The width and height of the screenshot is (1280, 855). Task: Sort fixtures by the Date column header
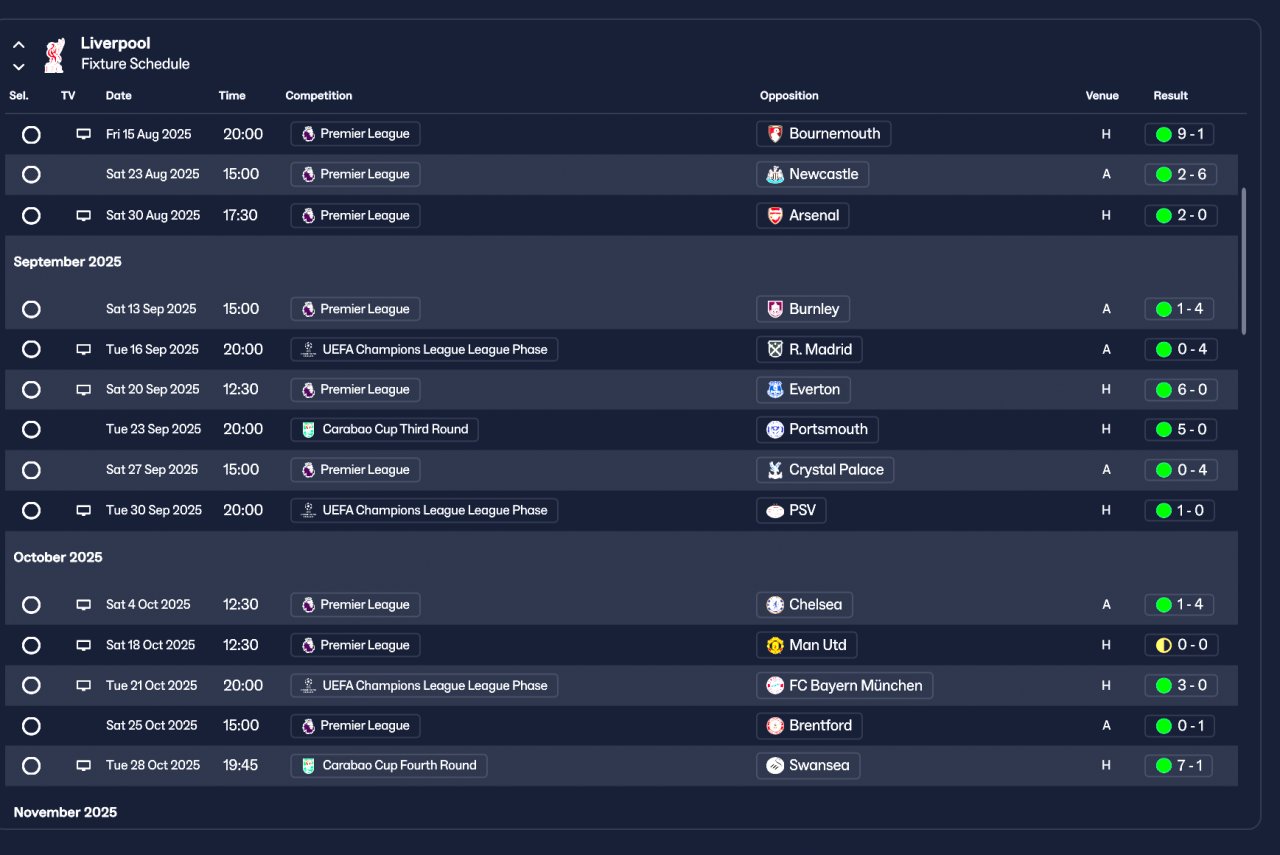tap(119, 96)
